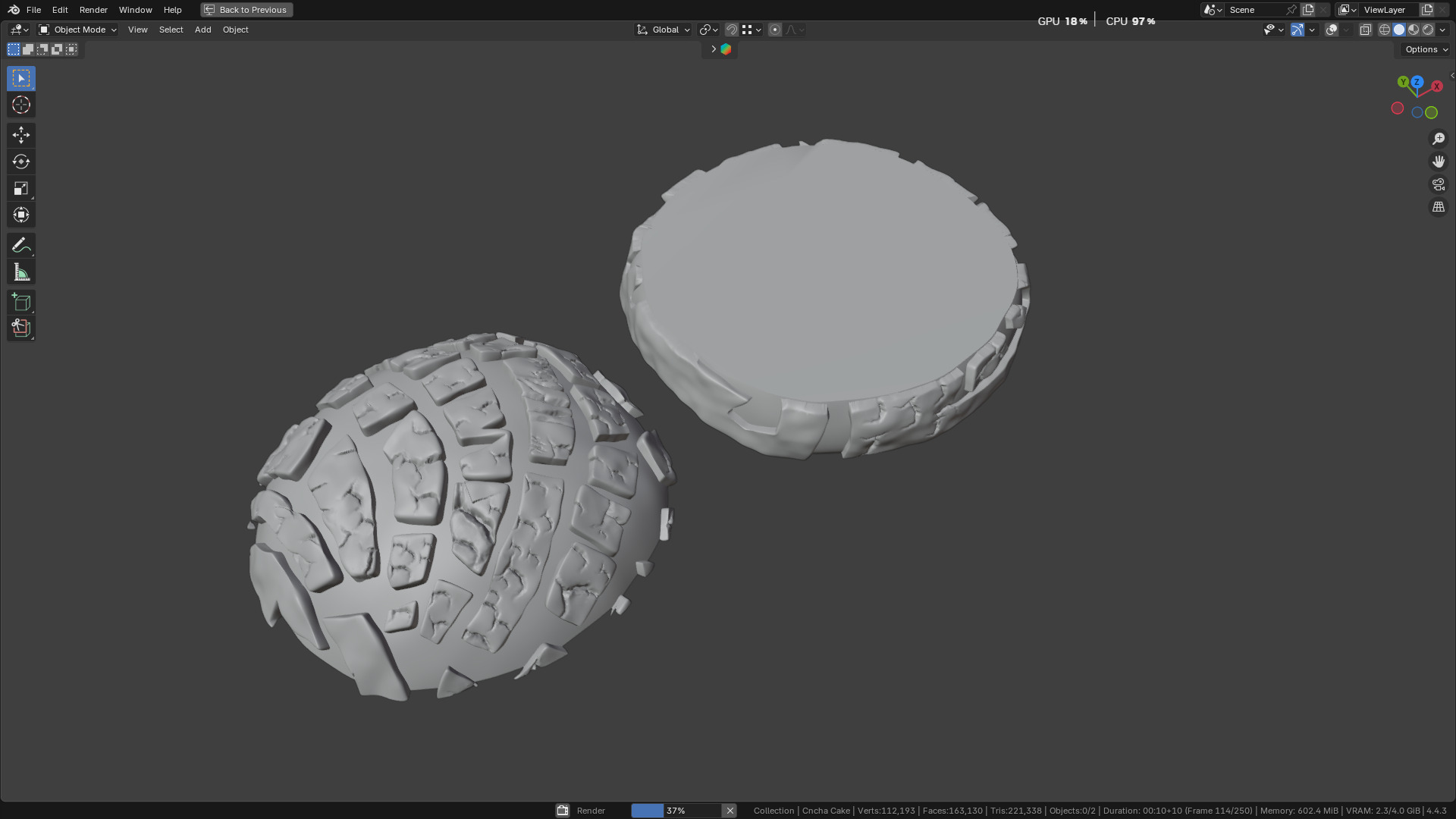Click the colorful cube icon in header
This screenshot has height=819, width=1456.
(726, 49)
